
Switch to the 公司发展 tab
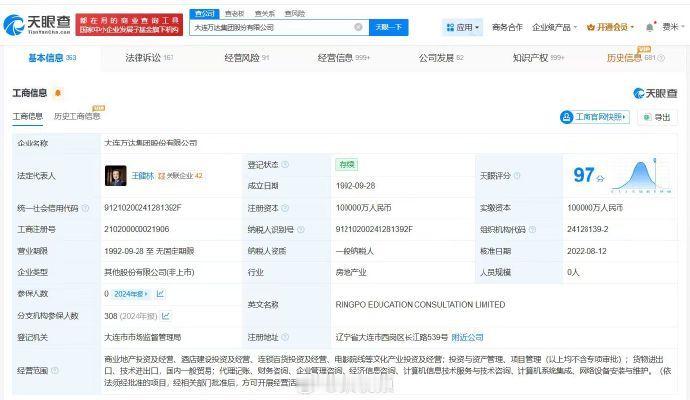click(x=441, y=58)
